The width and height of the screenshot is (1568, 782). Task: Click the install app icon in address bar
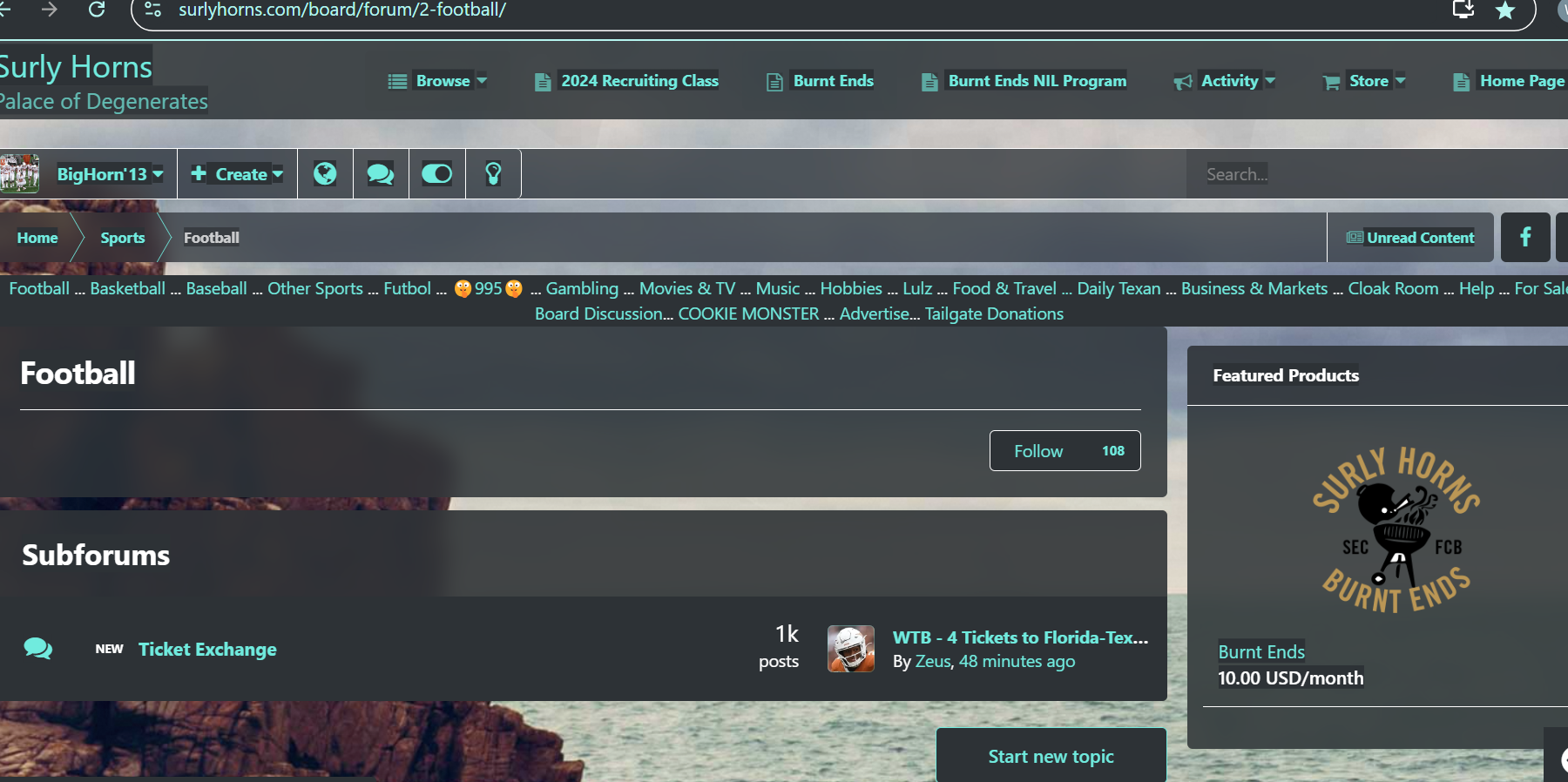(1463, 10)
